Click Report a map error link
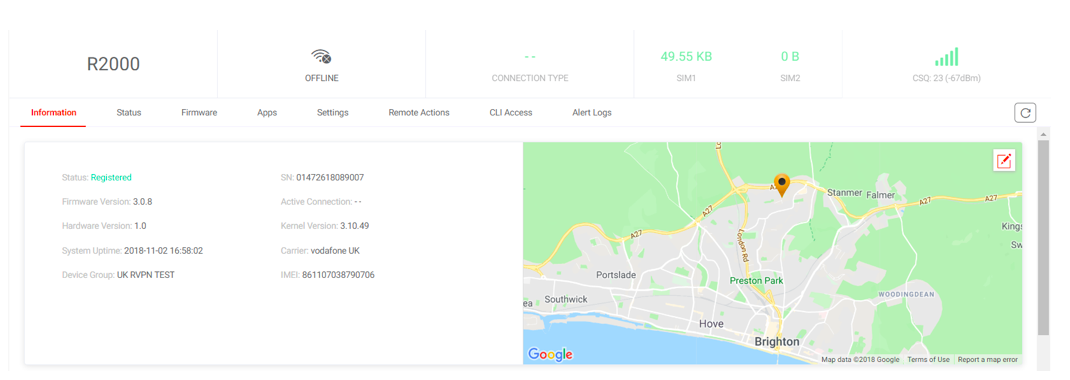Screen dimensions: 1070x380 coord(987,360)
